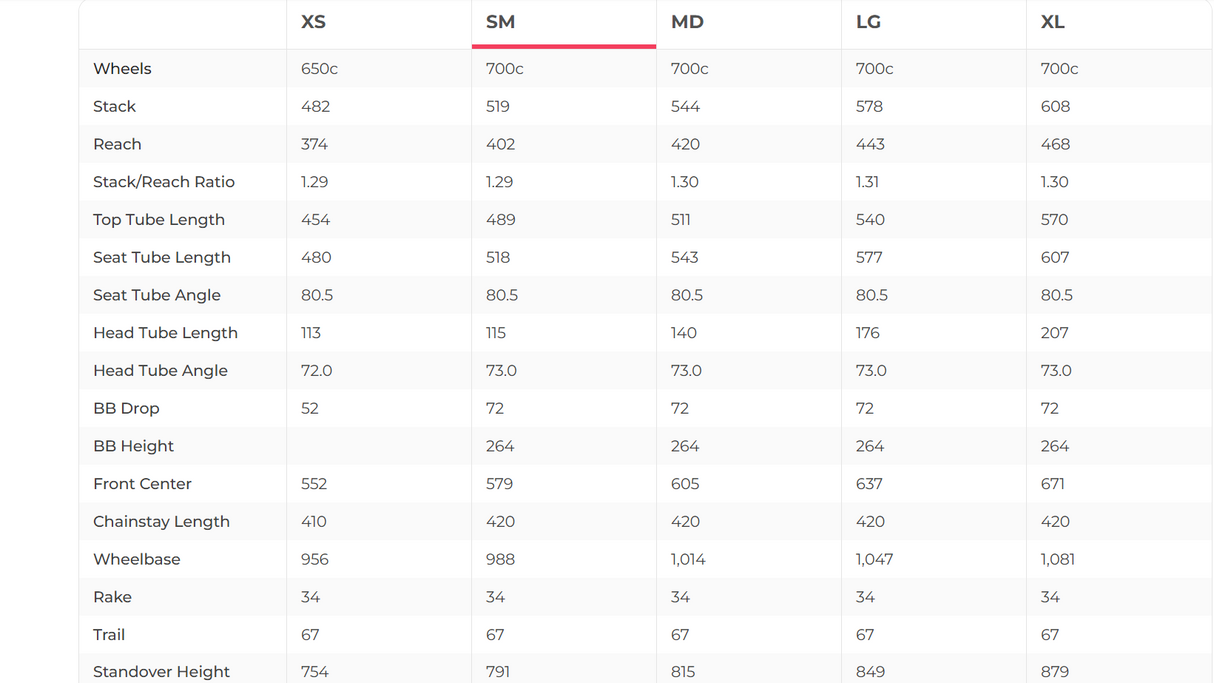1214x683 pixels.
Task: Switch to the MD size column
Action: pyautogui.click(x=687, y=22)
